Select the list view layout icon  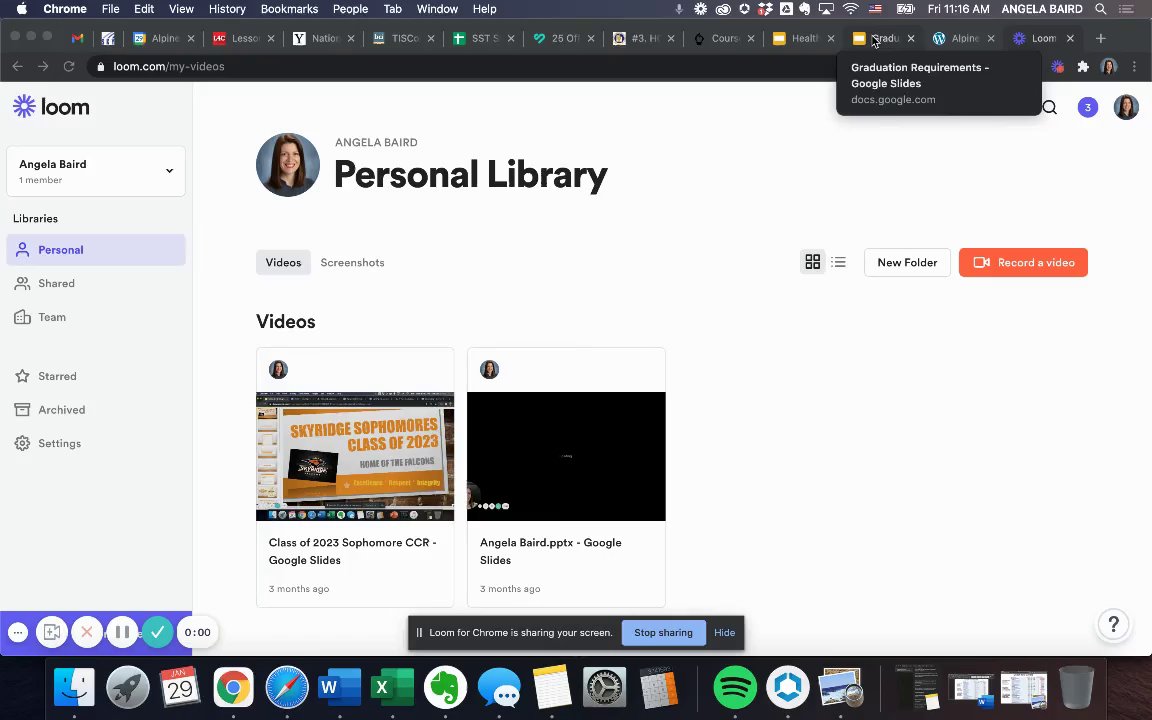click(x=838, y=262)
